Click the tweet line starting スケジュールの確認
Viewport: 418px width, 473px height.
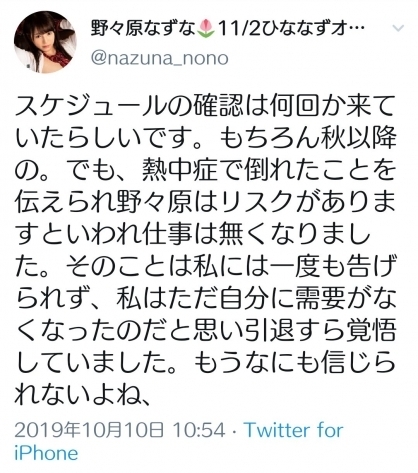(x=205, y=106)
